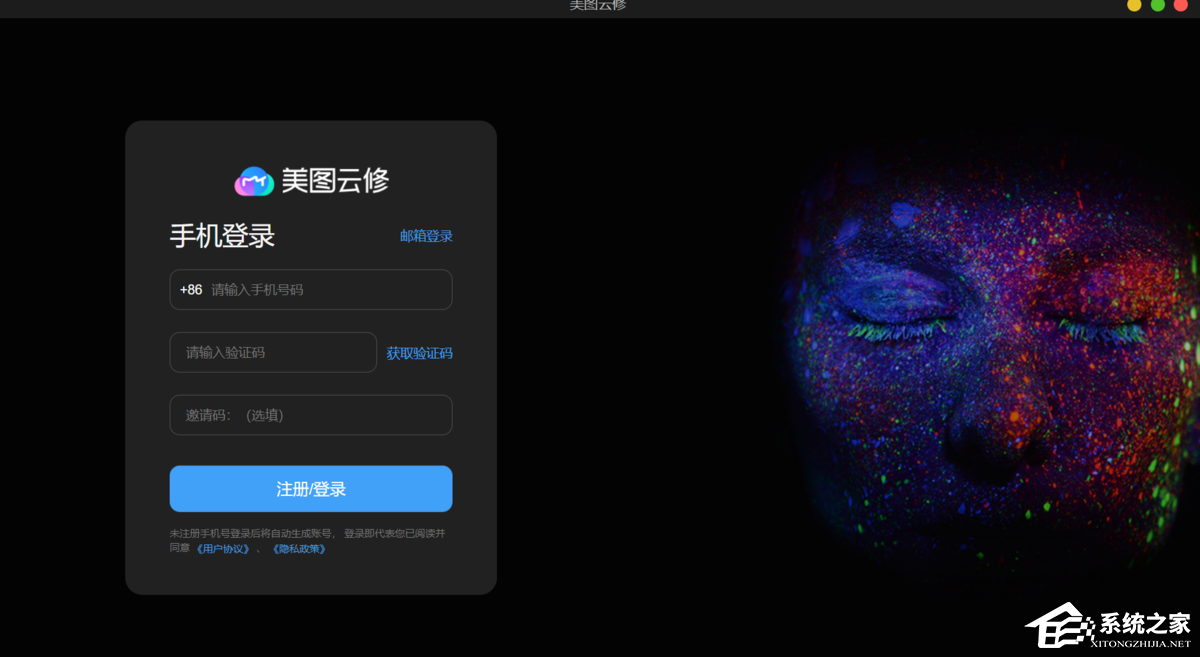Click the verification code entry box
The height and width of the screenshot is (657, 1200).
[x=272, y=352]
